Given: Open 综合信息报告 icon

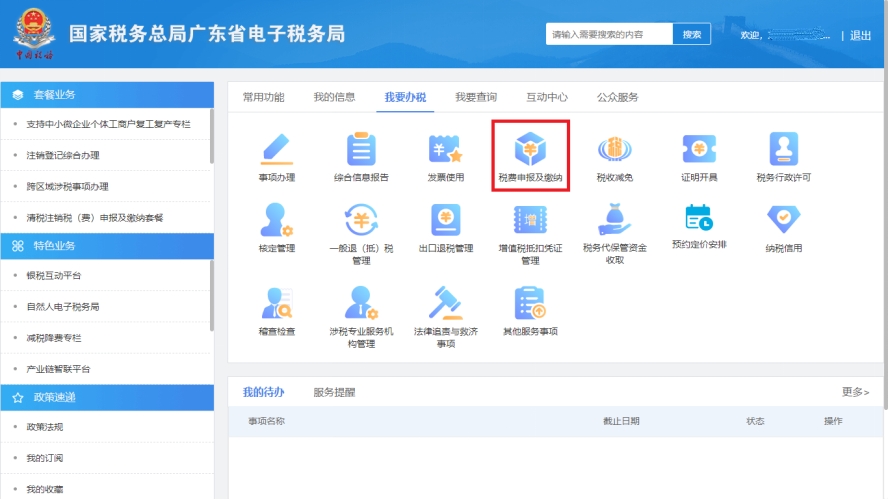Looking at the screenshot, I should tap(360, 150).
